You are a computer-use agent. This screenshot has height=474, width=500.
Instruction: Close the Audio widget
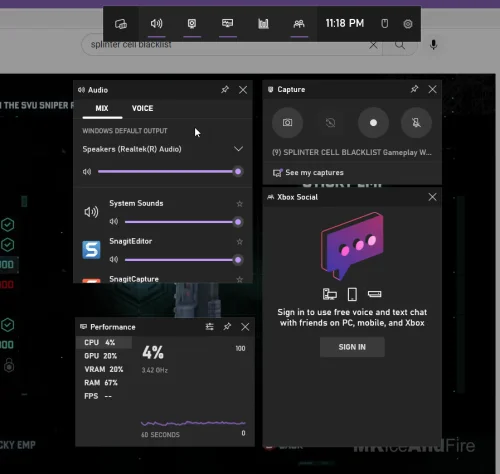tap(243, 90)
